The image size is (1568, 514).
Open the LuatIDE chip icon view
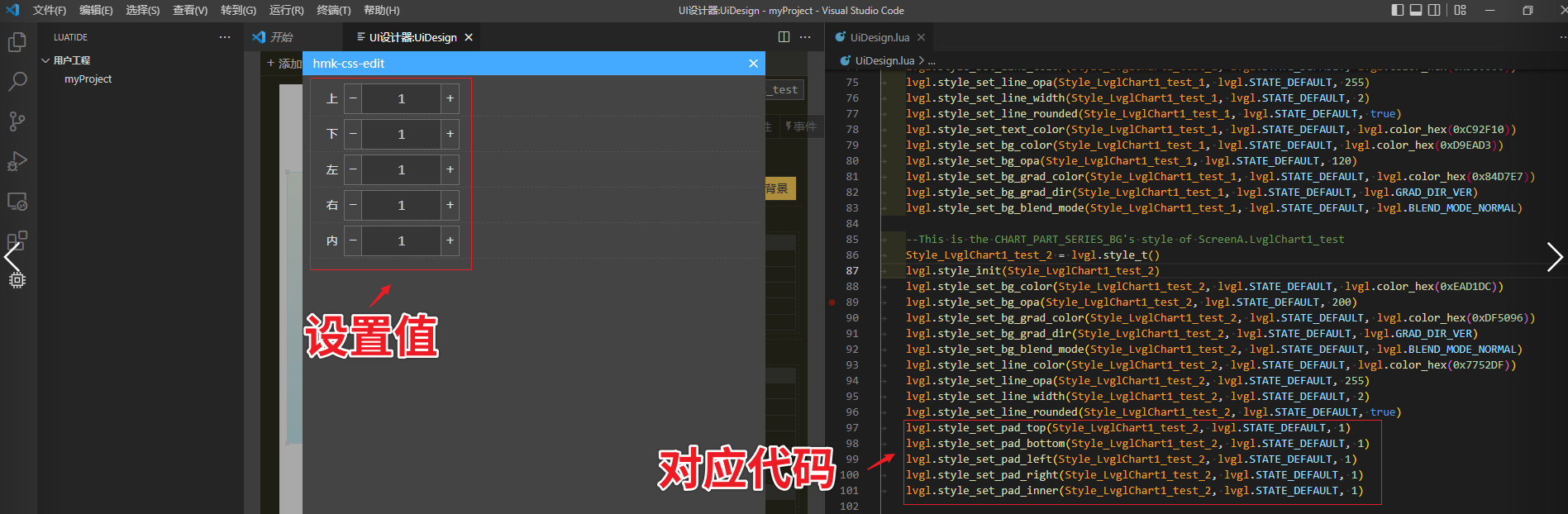(x=17, y=280)
